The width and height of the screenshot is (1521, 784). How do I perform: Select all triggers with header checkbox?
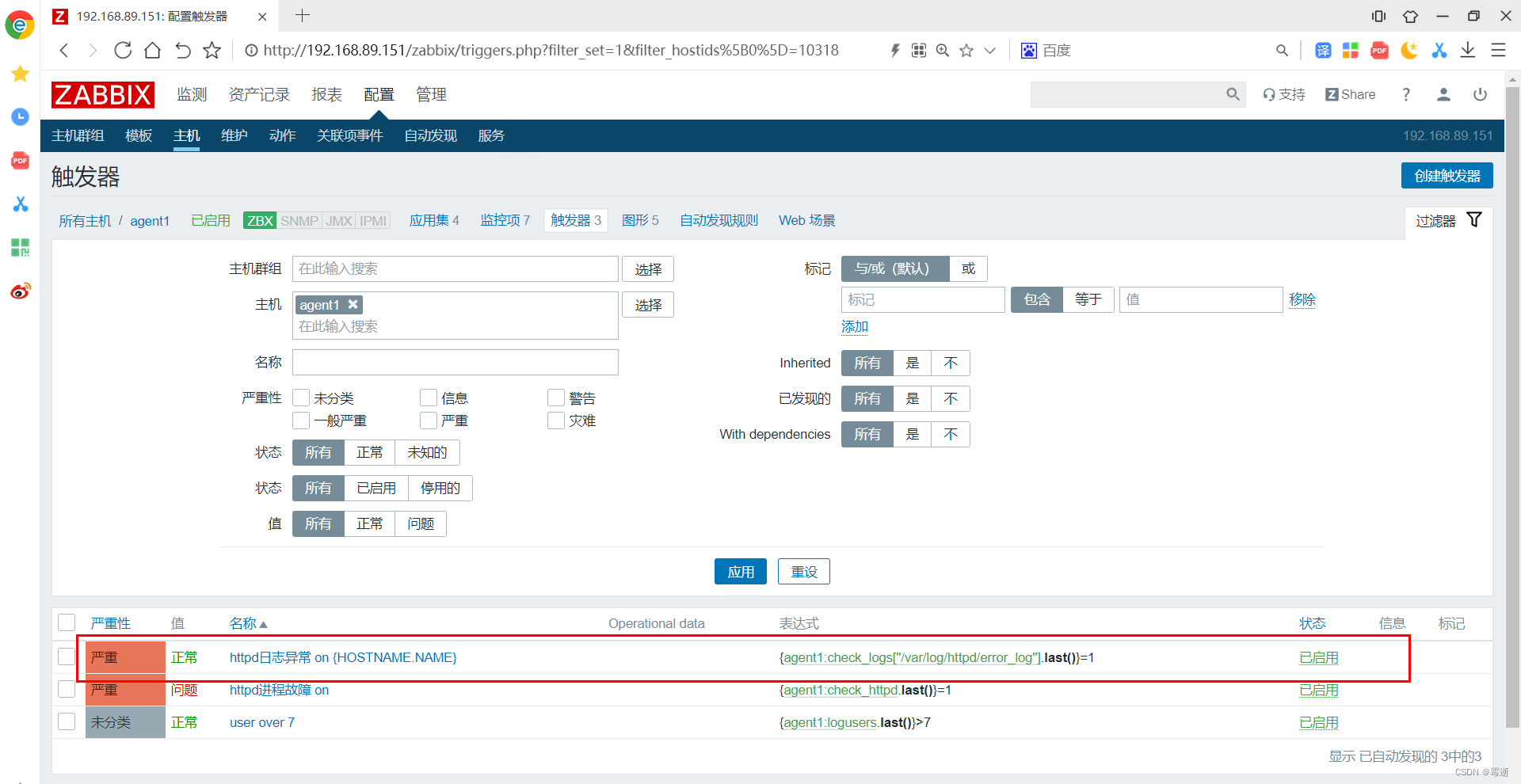67,623
